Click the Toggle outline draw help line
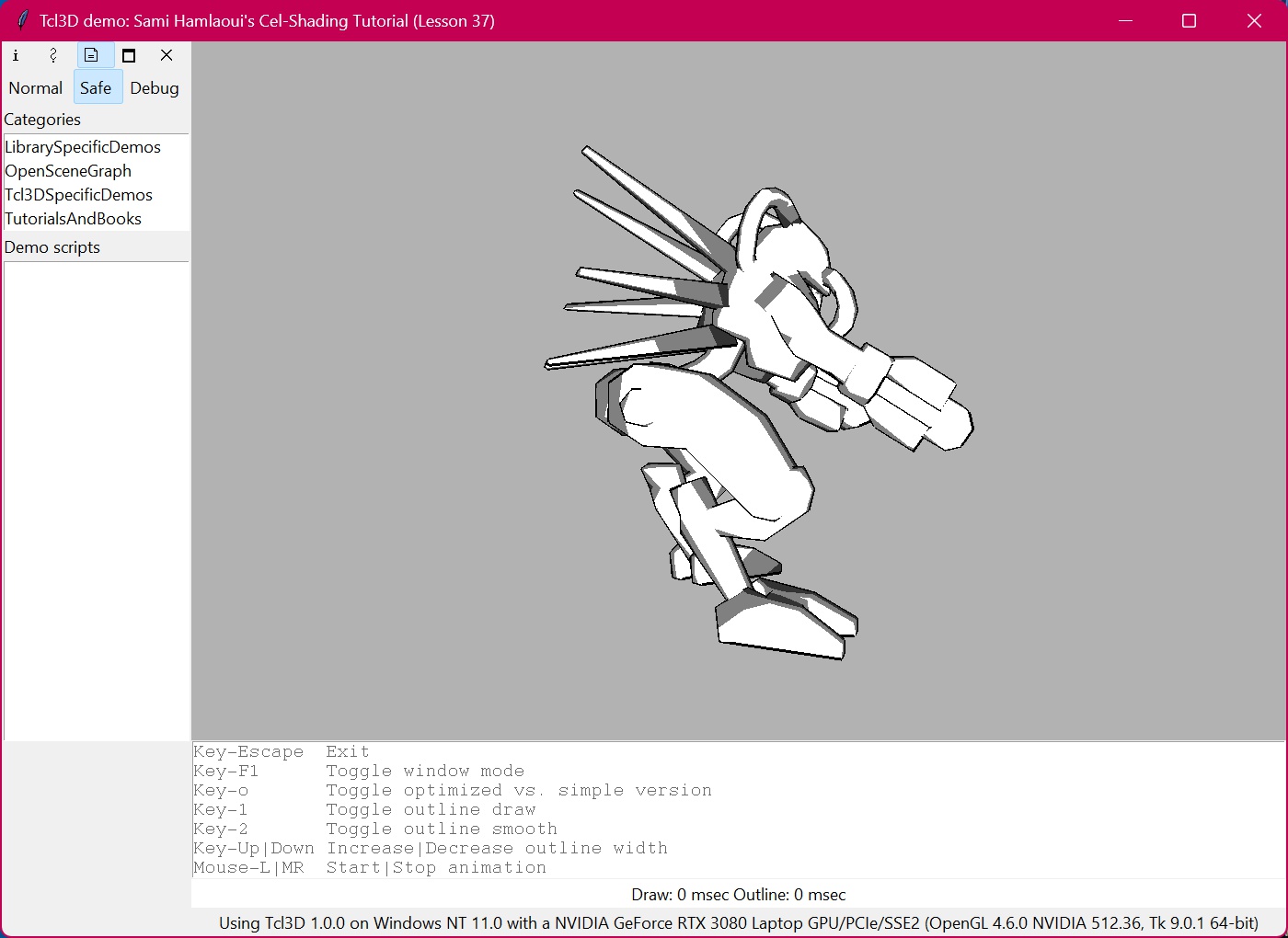 pyautogui.click(x=364, y=810)
